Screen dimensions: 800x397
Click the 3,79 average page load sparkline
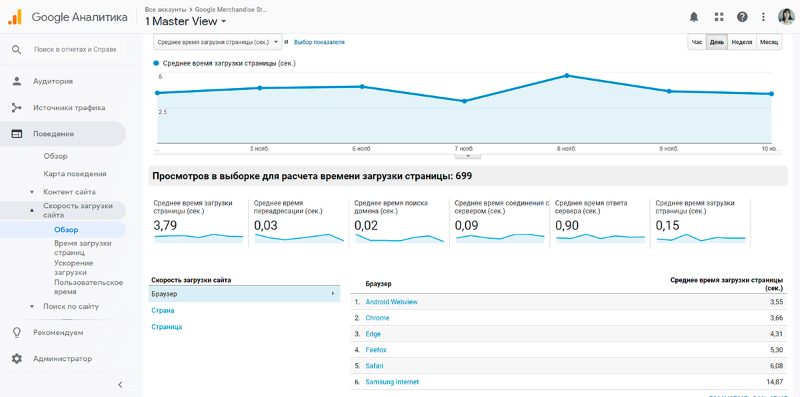click(x=199, y=237)
